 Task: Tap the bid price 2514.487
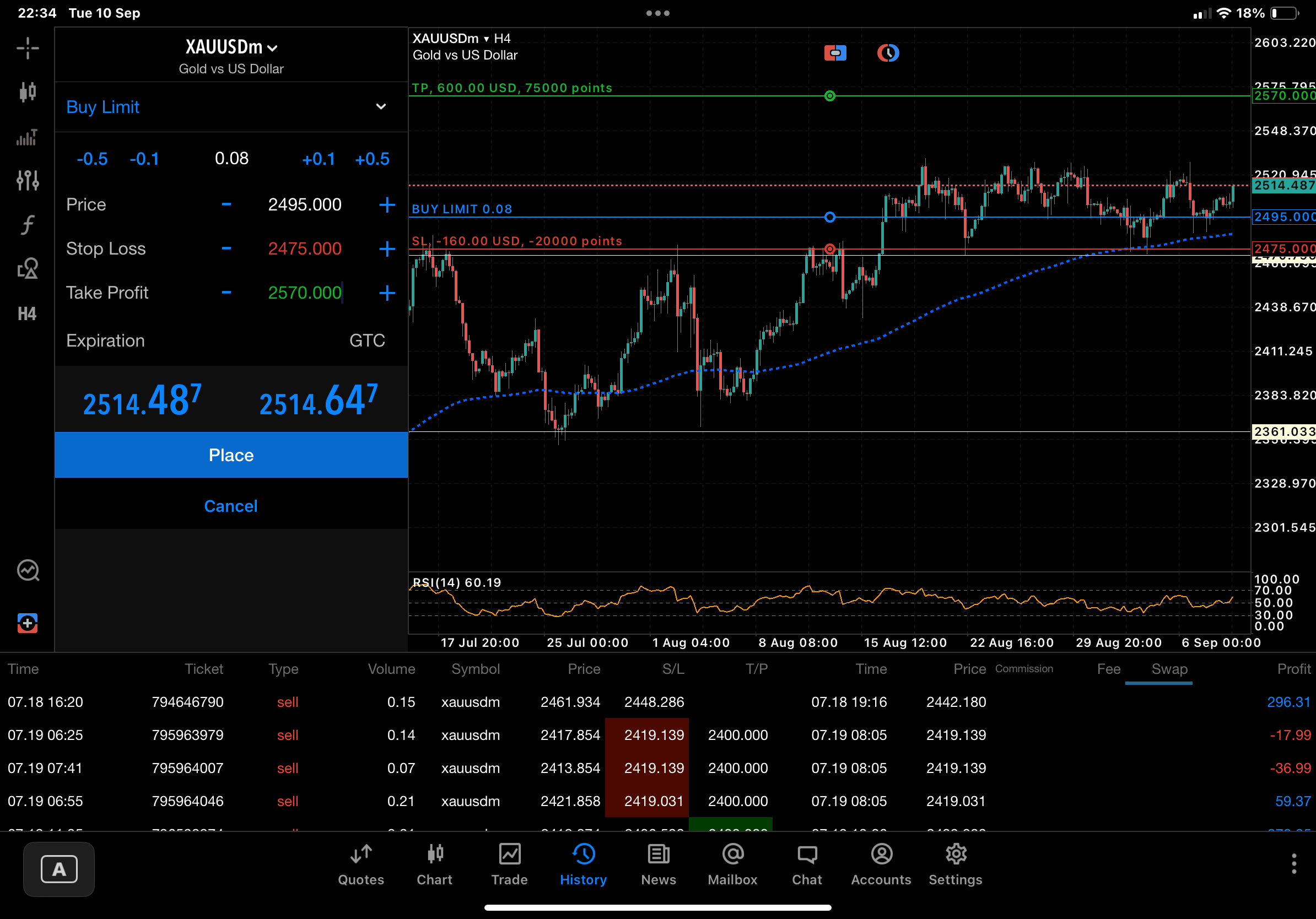[x=142, y=400]
